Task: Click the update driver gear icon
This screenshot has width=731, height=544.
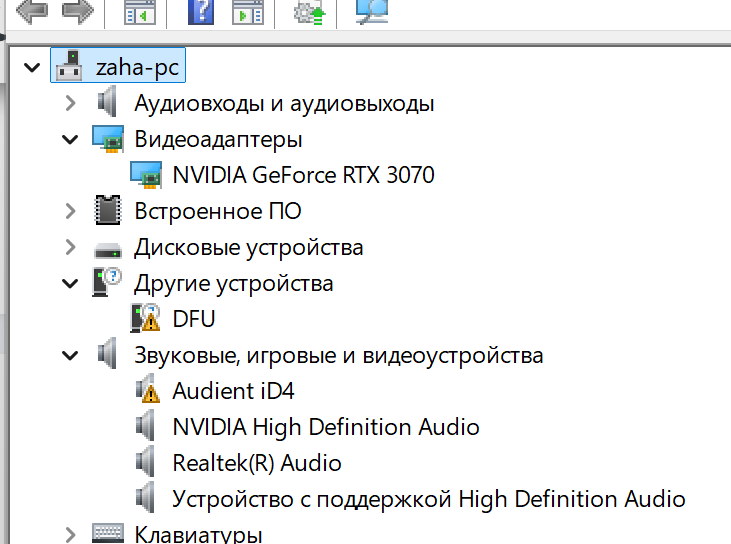Action: point(307,12)
